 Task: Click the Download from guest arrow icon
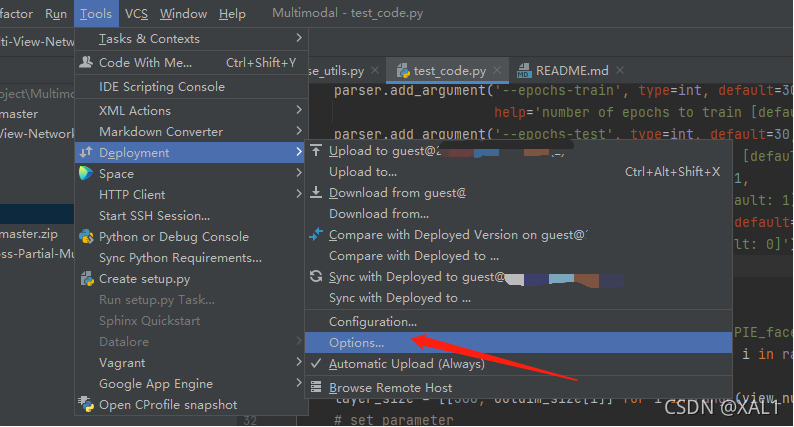[316, 192]
